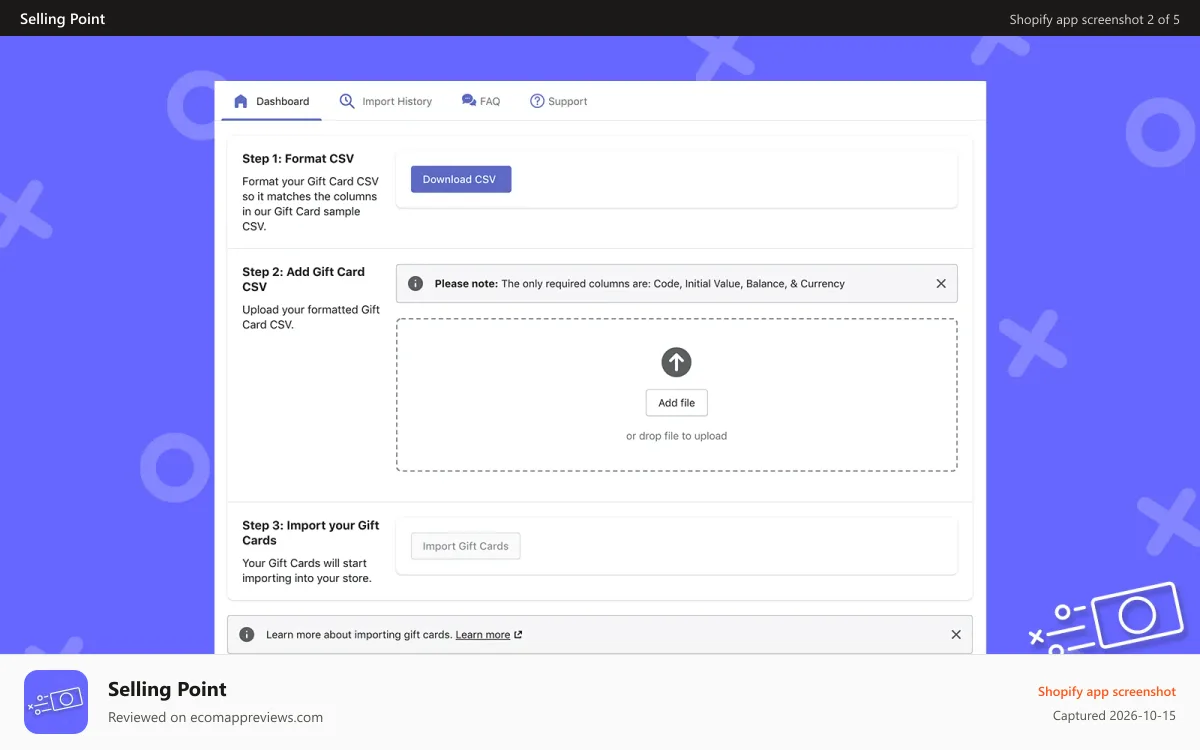The width and height of the screenshot is (1200, 750).
Task: Click the Step 1: Format CSV heading
Action: (x=298, y=158)
